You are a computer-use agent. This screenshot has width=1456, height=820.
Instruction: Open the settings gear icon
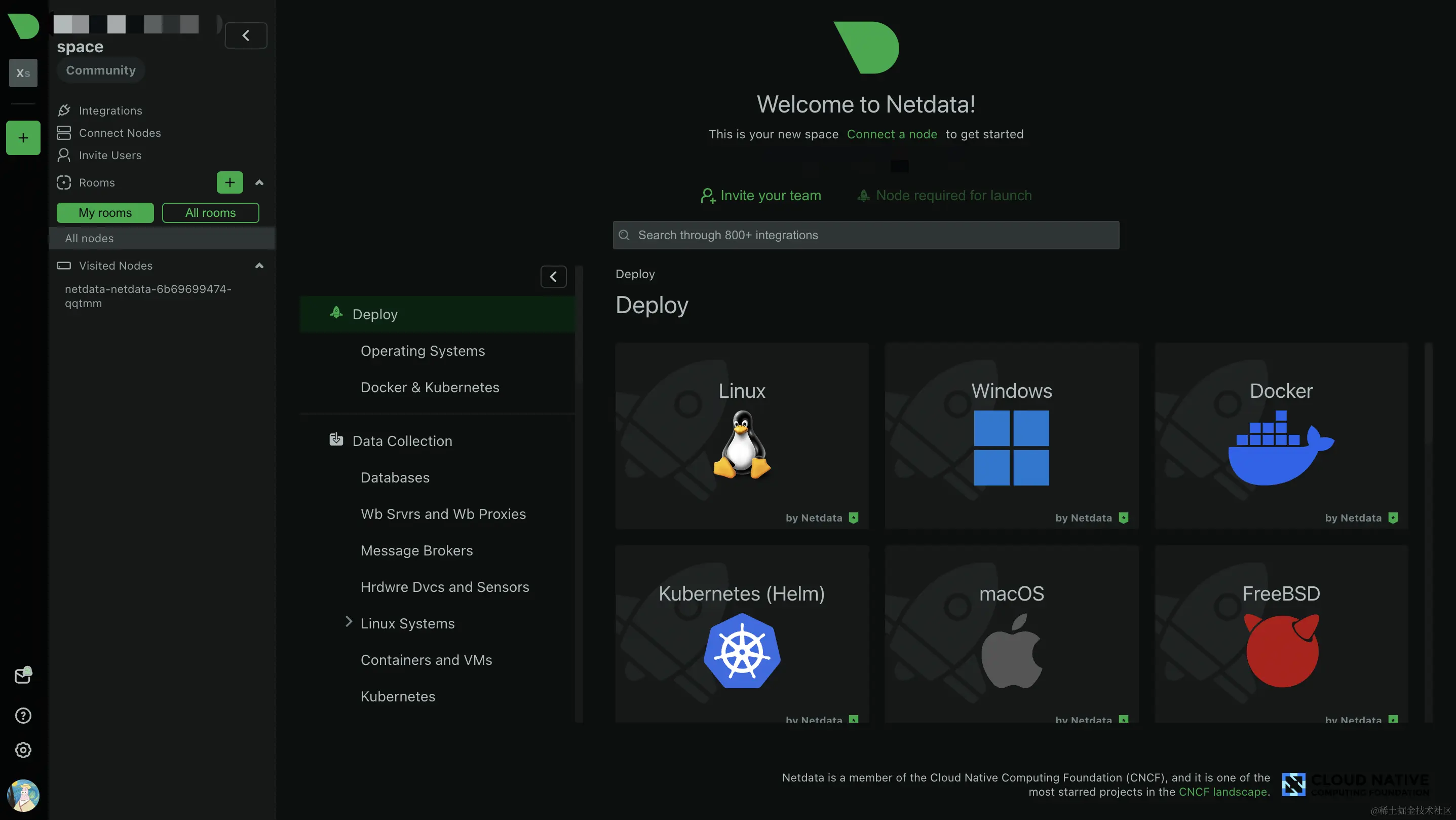(23, 750)
